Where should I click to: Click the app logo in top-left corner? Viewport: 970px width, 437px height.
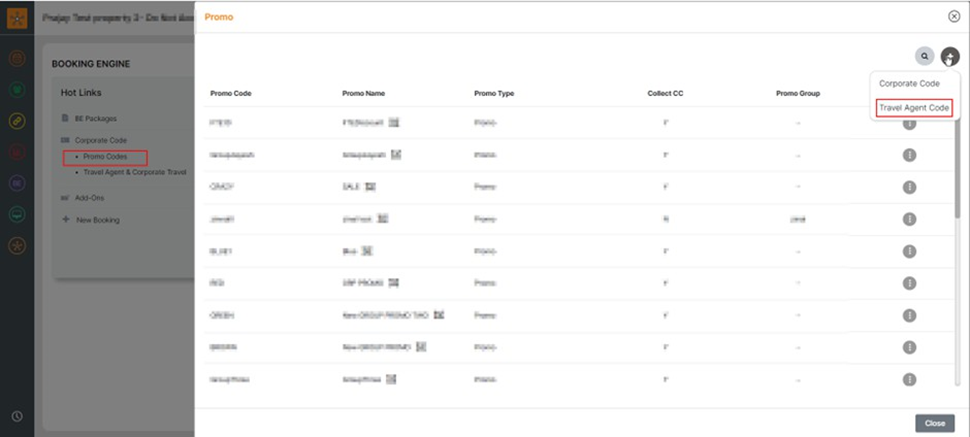point(17,17)
